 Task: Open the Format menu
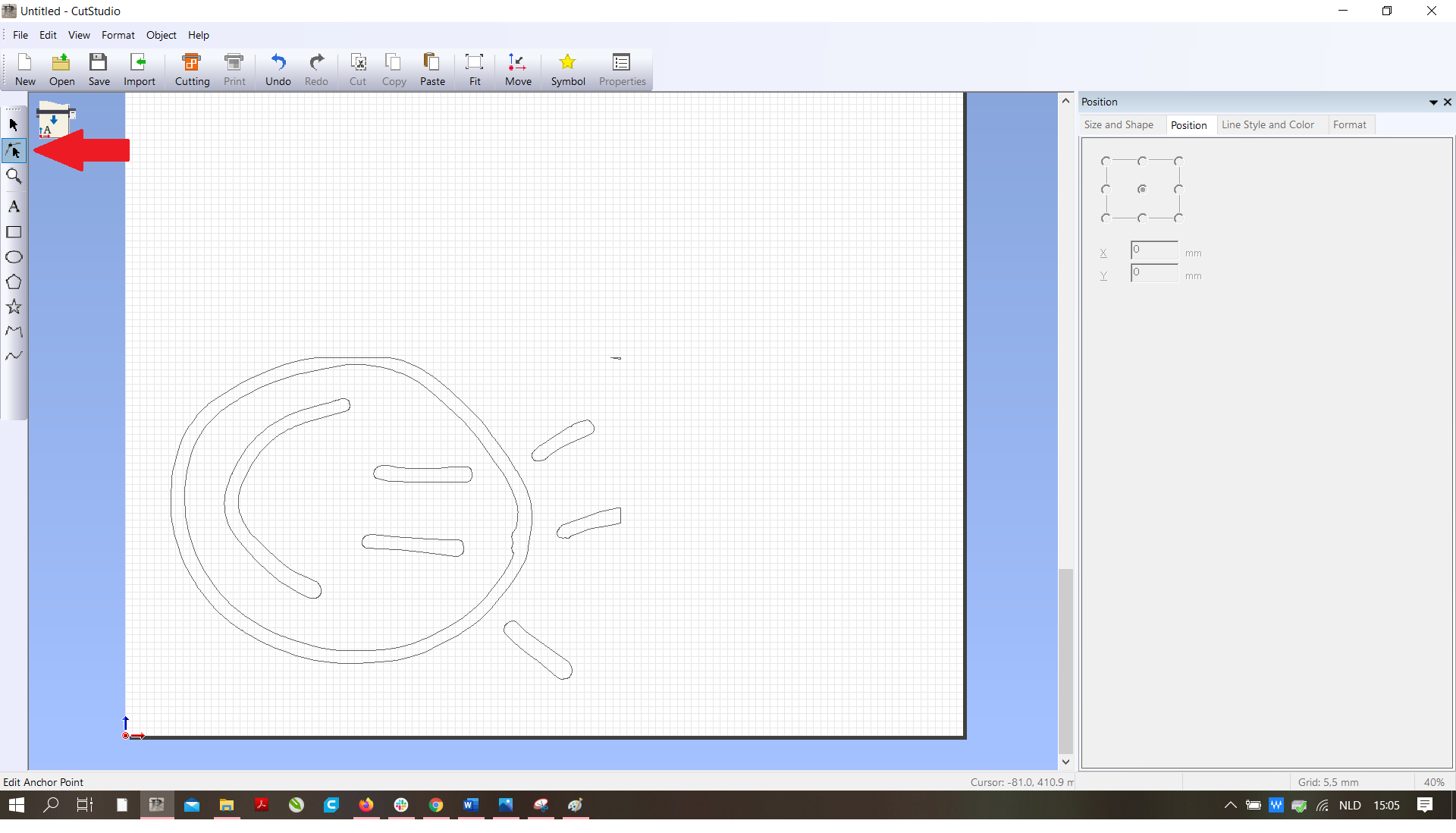coord(118,35)
